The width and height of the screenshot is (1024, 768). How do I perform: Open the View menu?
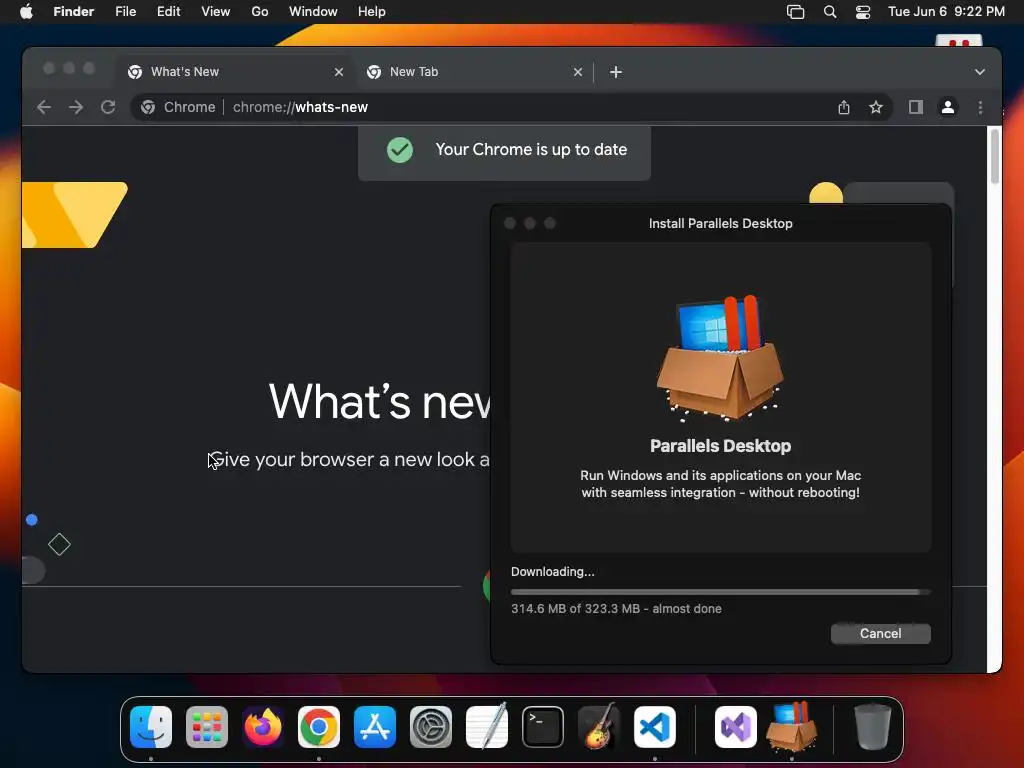pyautogui.click(x=216, y=12)
